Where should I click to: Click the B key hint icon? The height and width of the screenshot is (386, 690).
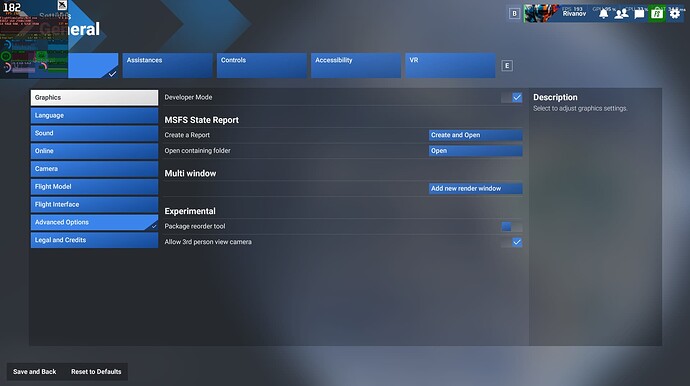coord(514,14)
